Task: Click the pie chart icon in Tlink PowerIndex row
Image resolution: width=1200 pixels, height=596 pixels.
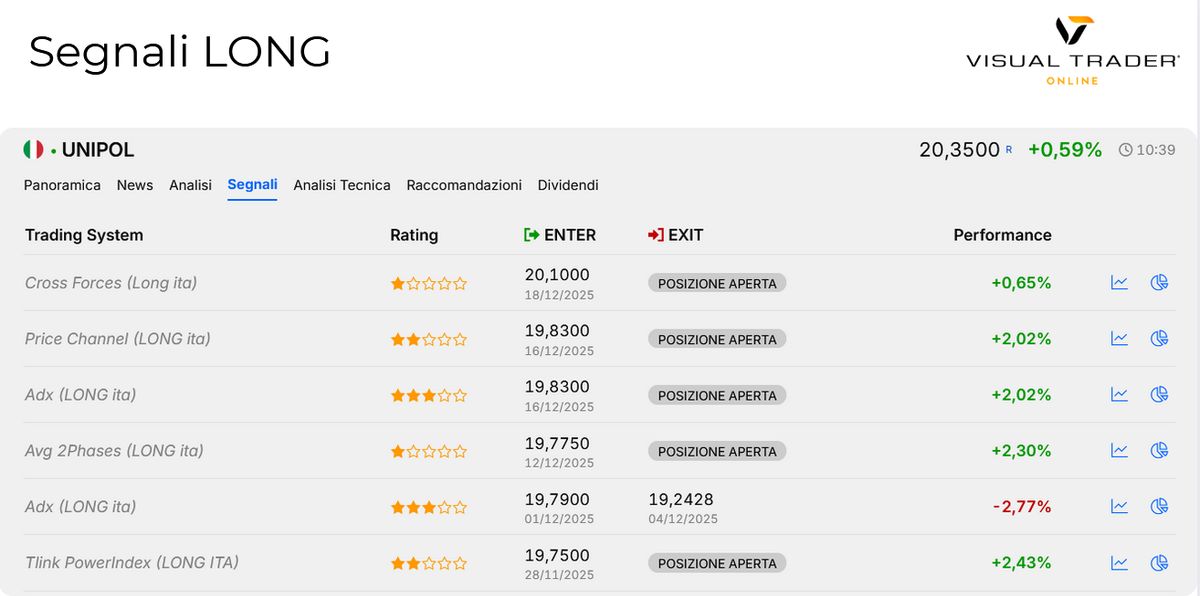Action: pyautogui.click(x=1159, y=562)
